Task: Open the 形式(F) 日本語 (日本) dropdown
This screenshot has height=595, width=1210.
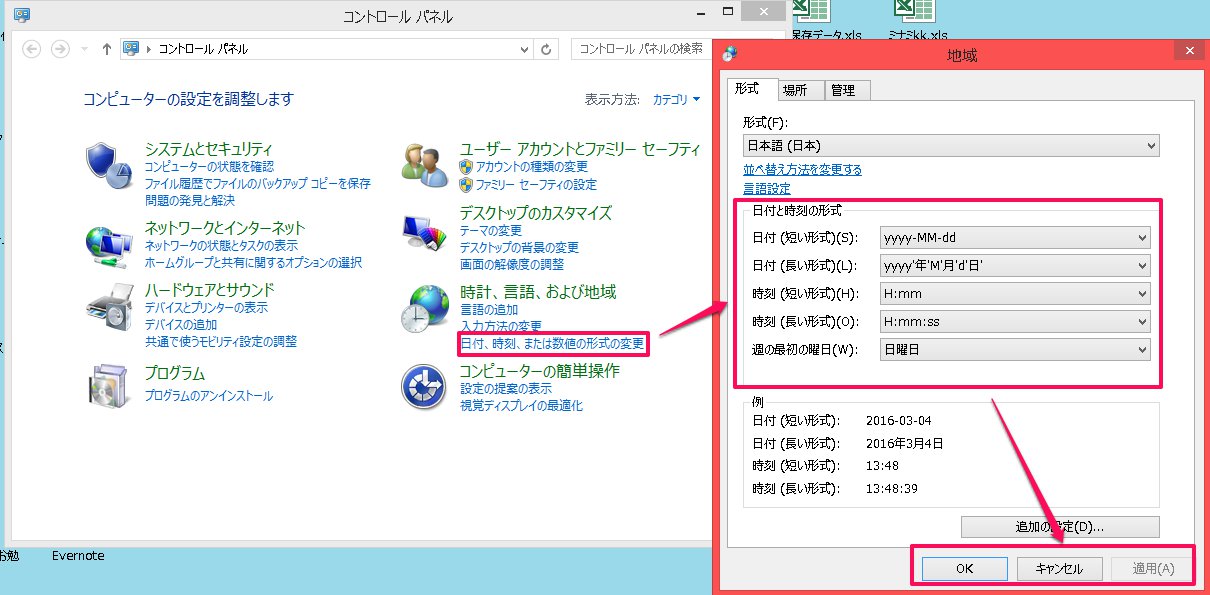Action: [x=951, y=146]
